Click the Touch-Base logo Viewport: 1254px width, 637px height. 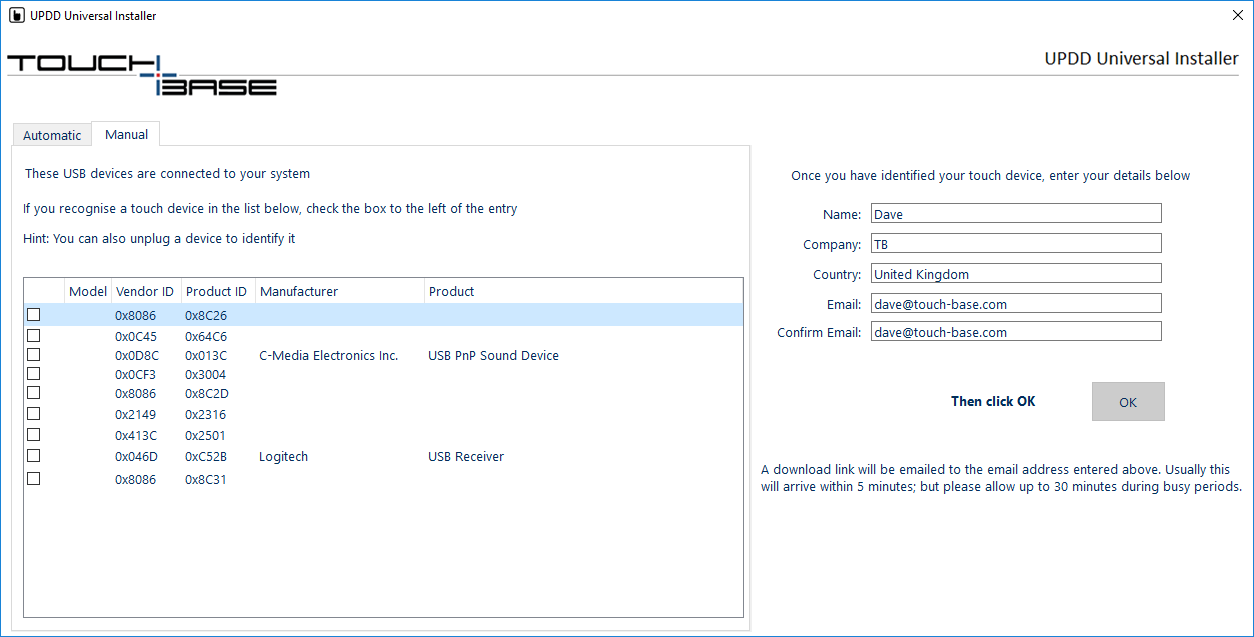coord(142,76)
